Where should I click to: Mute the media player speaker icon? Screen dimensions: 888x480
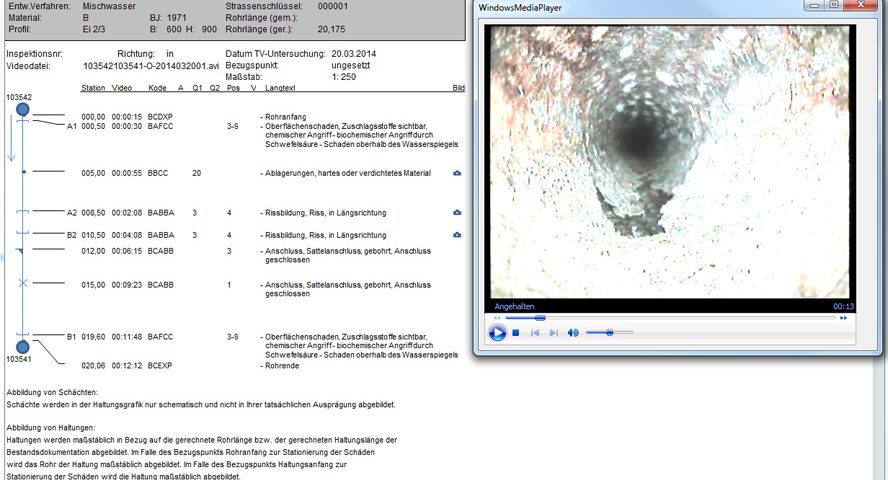click(x=573, y=332)
